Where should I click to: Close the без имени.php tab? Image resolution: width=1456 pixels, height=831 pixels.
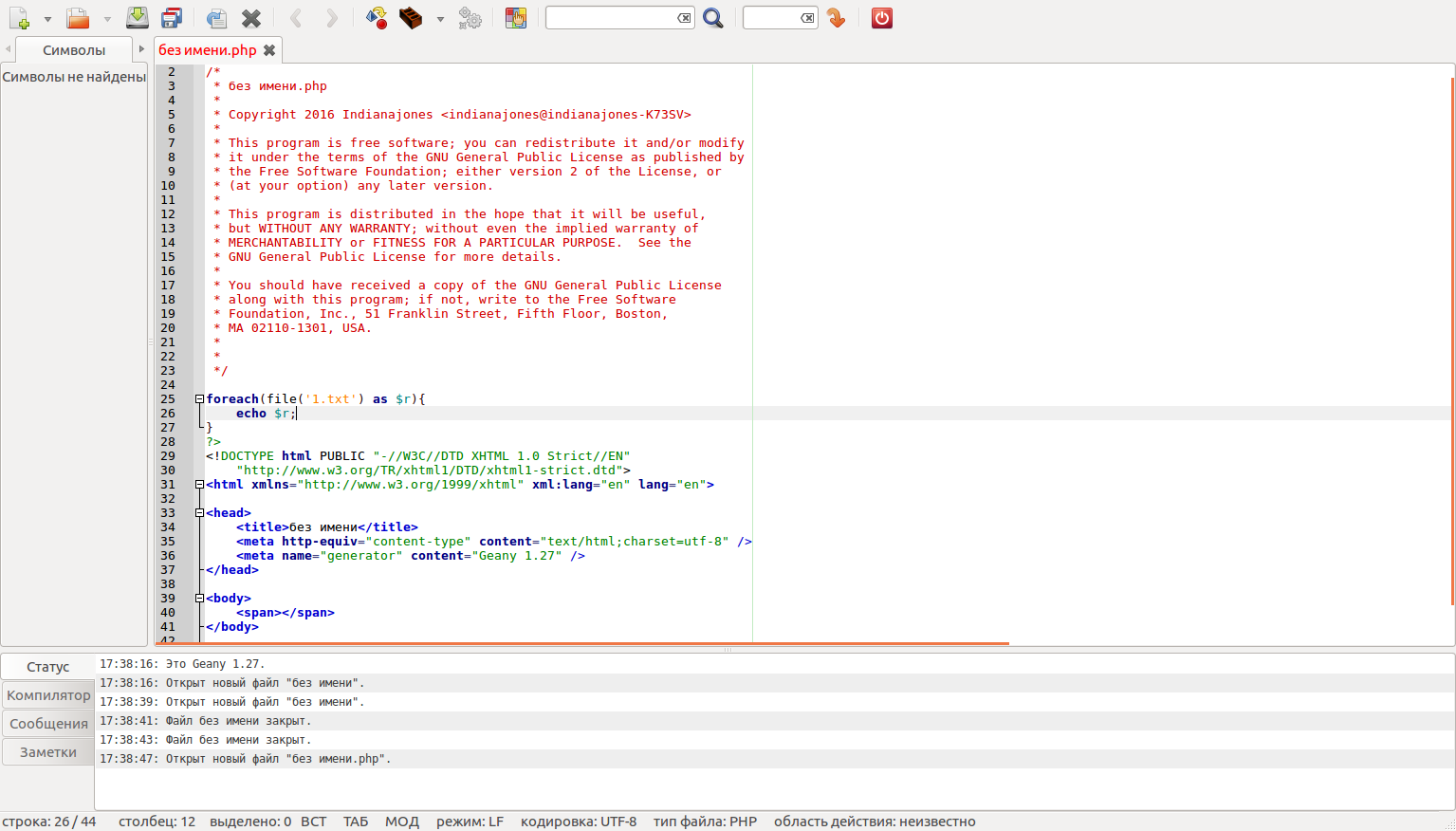tap(269, 50)
